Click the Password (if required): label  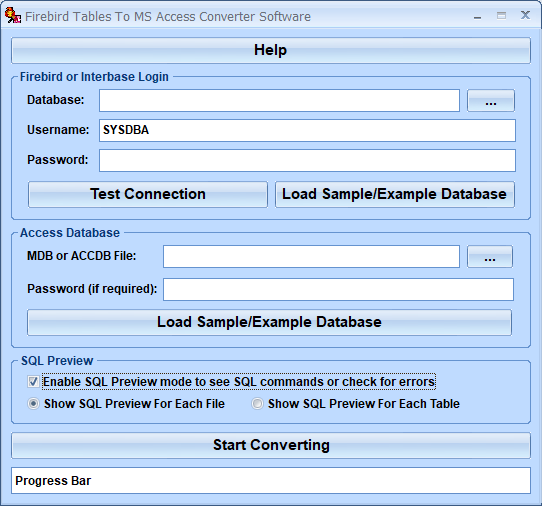point(92,289)
